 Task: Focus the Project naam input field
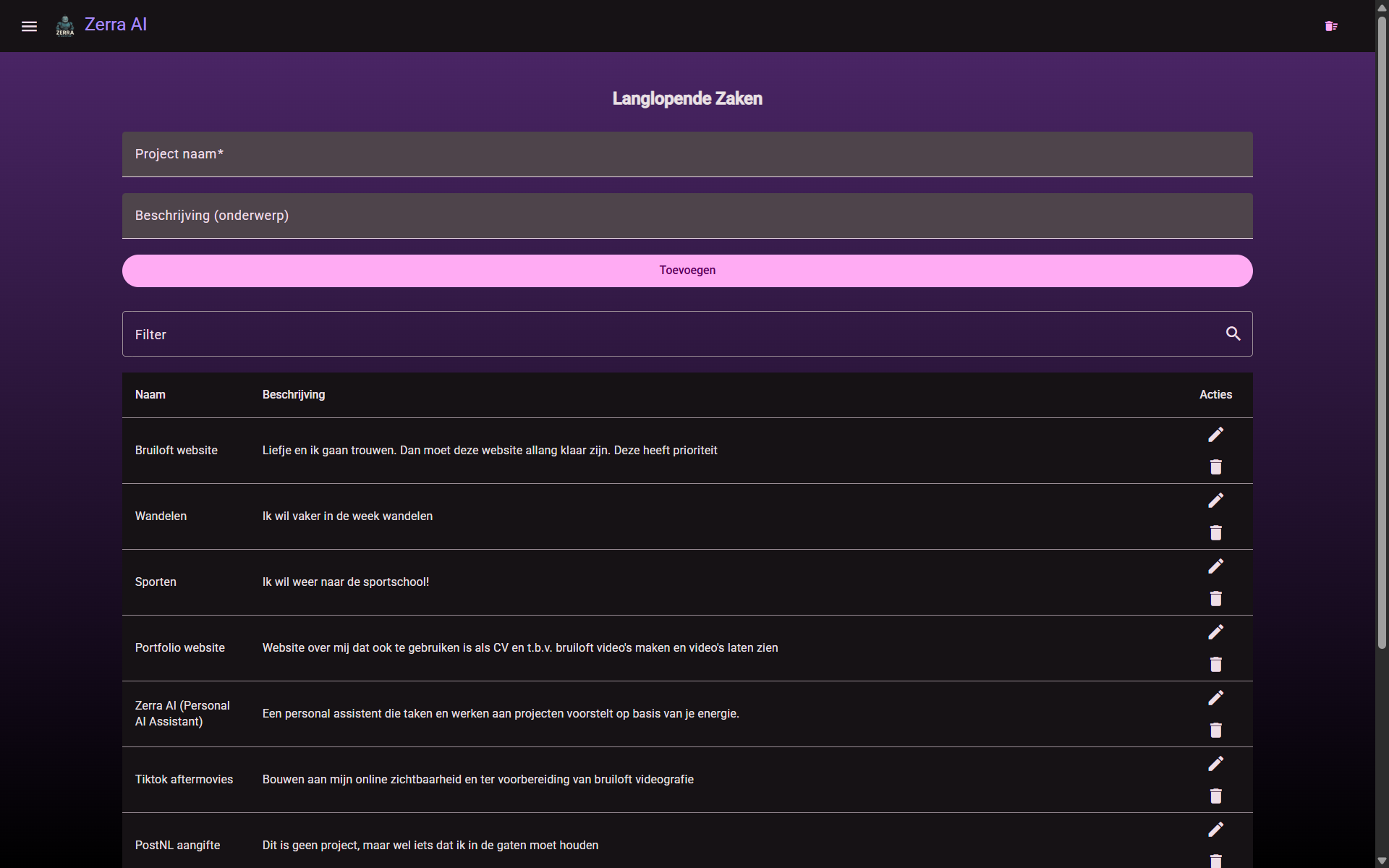(687, 154)
